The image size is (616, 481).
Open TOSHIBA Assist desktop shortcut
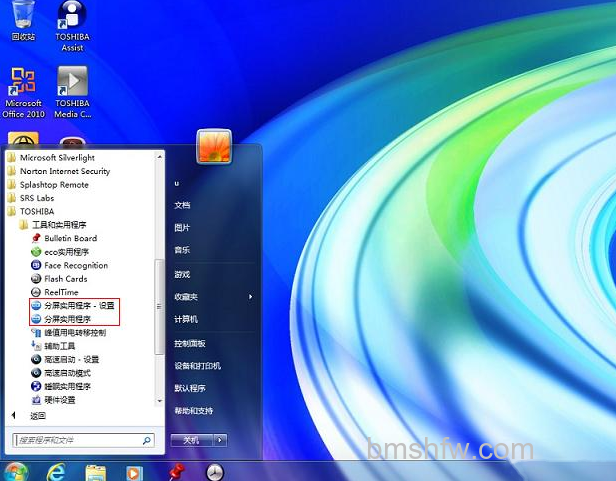pos(72,26)
